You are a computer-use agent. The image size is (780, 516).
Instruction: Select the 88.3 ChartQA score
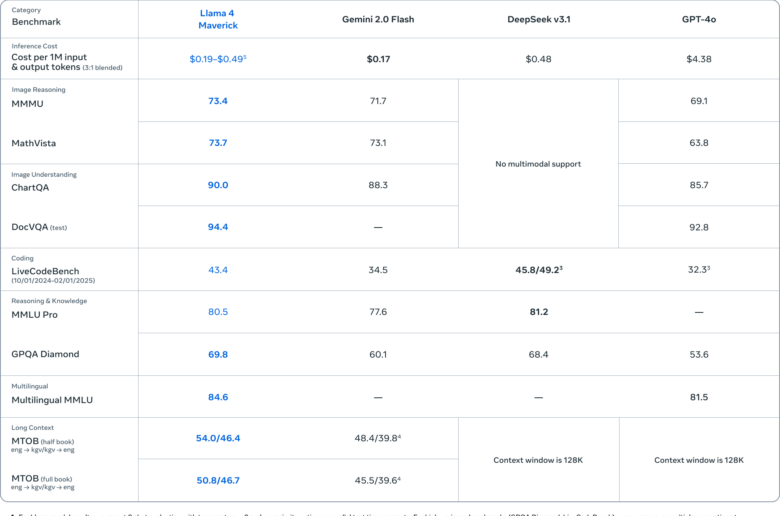pos(378,185)
